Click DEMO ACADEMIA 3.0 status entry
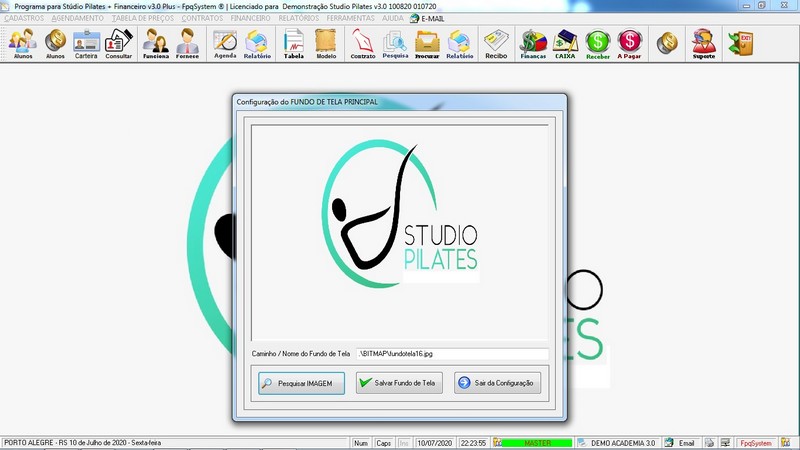This screenshot has width=800, height=450. point(622,443)
